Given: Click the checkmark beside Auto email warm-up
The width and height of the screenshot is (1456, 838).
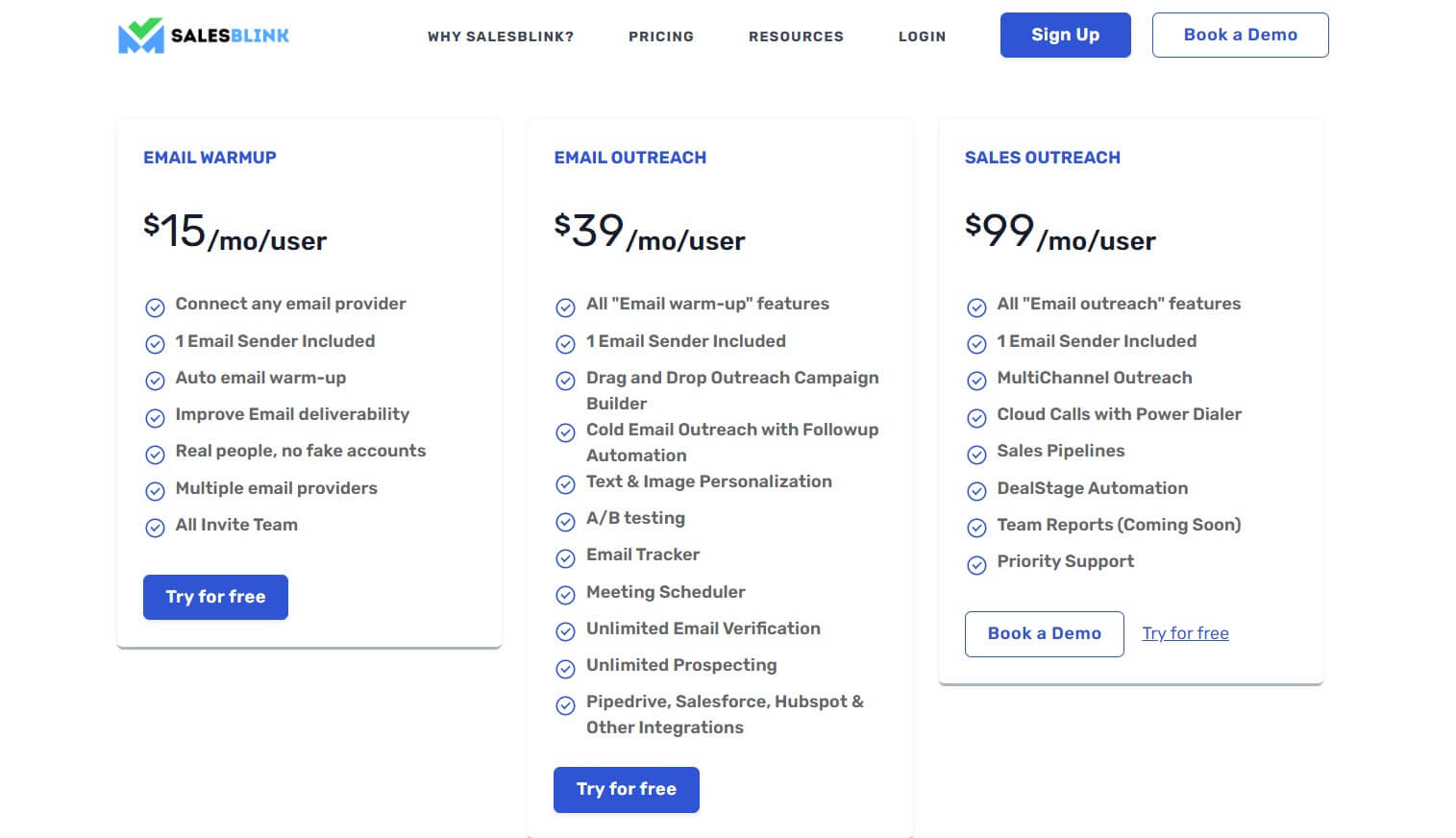Looking at the screenshot, I should tap(156, 381).
